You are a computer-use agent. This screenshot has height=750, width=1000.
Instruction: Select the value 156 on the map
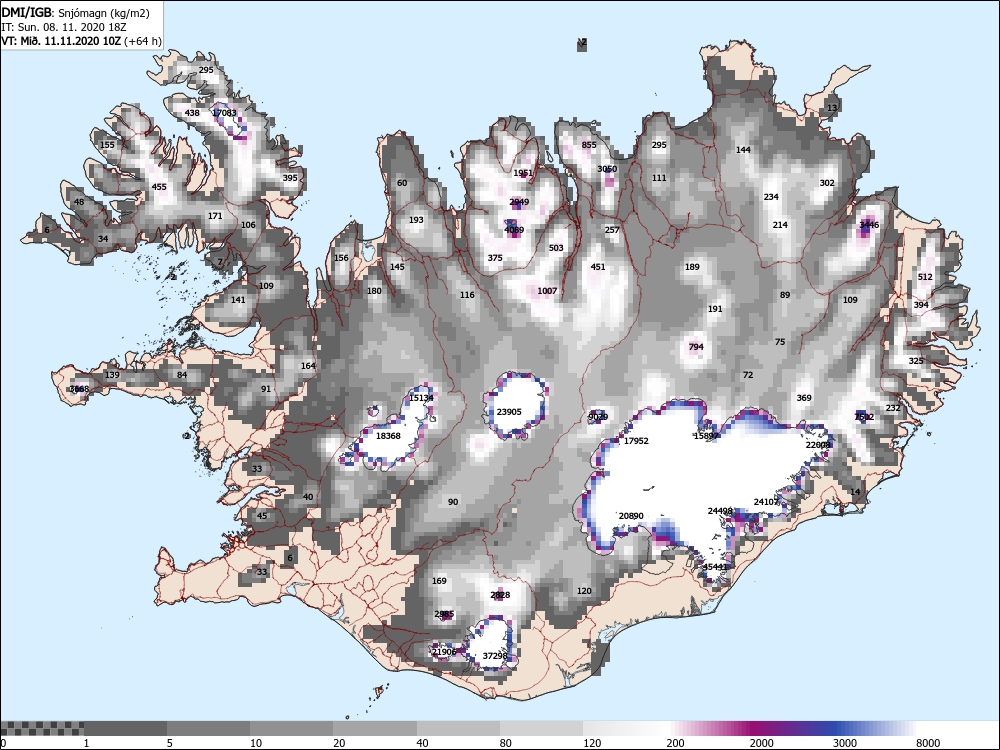(342, 258)
